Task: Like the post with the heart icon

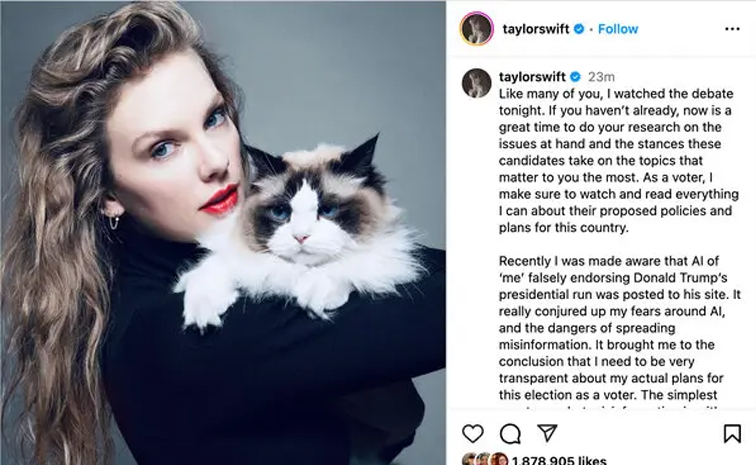Action: [x=472, y=433]
